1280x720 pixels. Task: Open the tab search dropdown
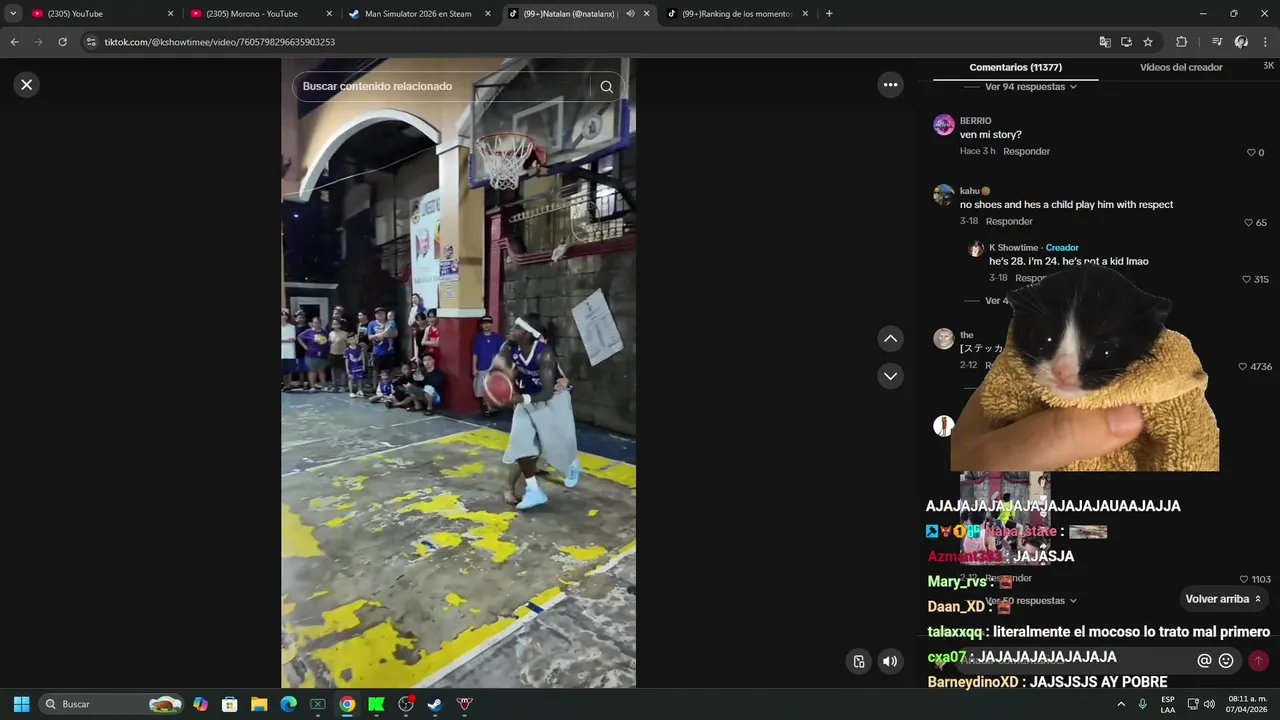pos(13,14)
